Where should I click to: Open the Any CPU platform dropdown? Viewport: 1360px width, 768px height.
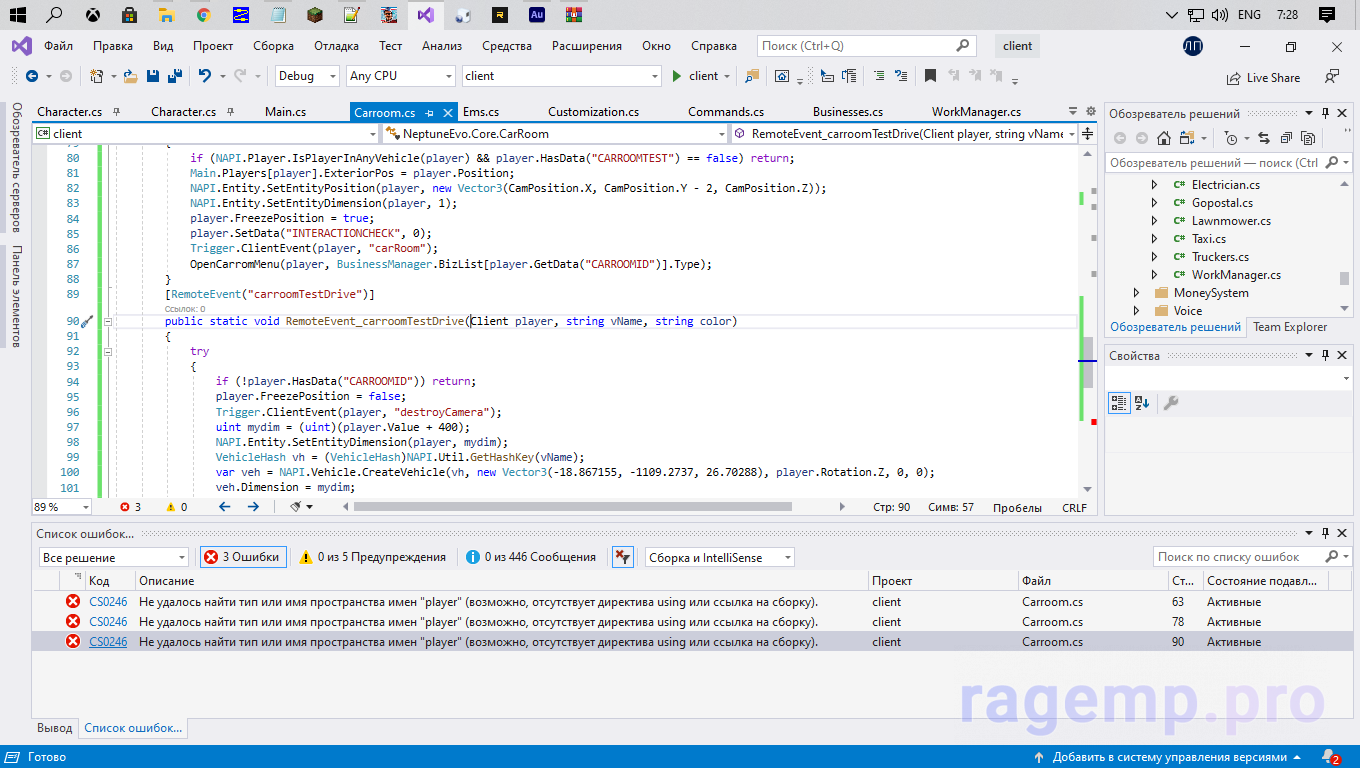pos(401,76)
